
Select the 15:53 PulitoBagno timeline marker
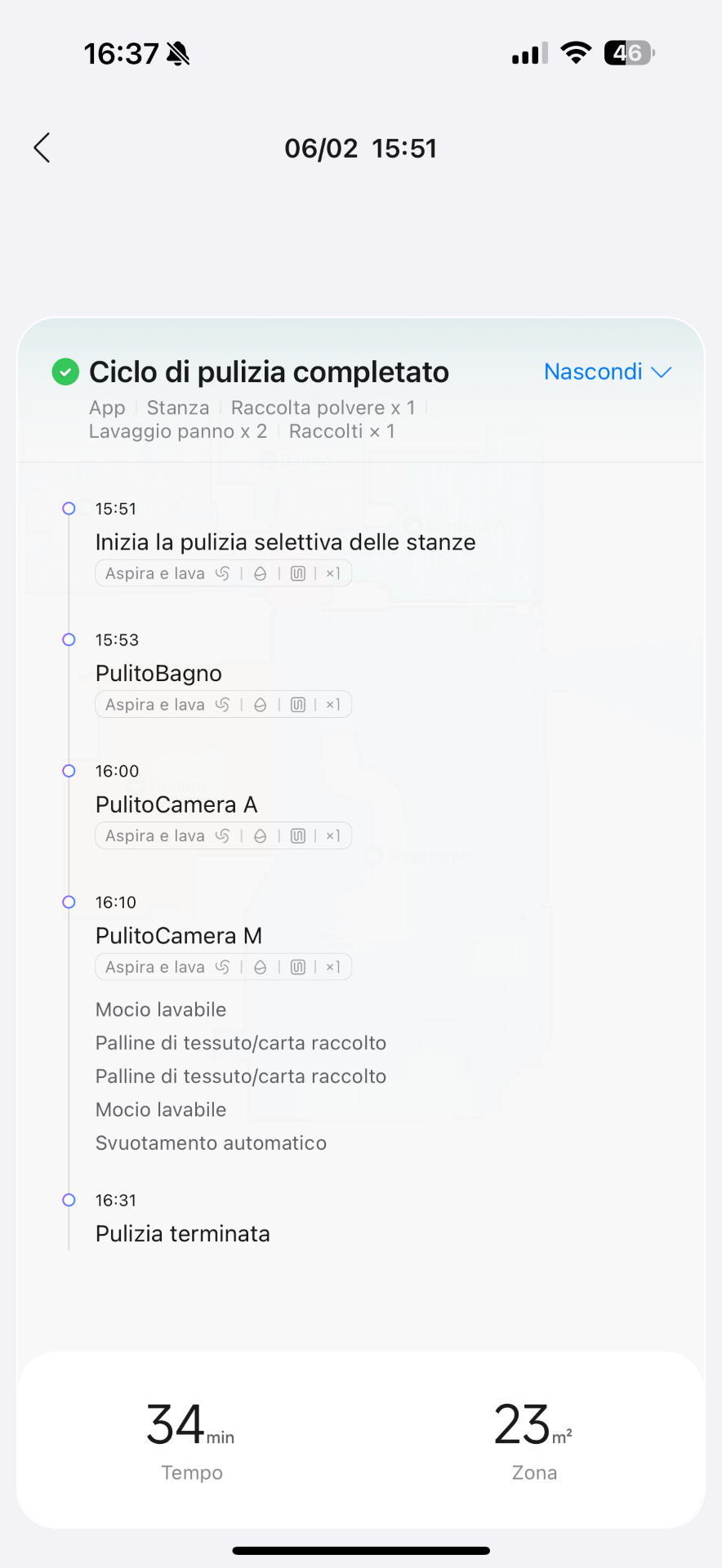pyautogui.click(x=69, y=639)
